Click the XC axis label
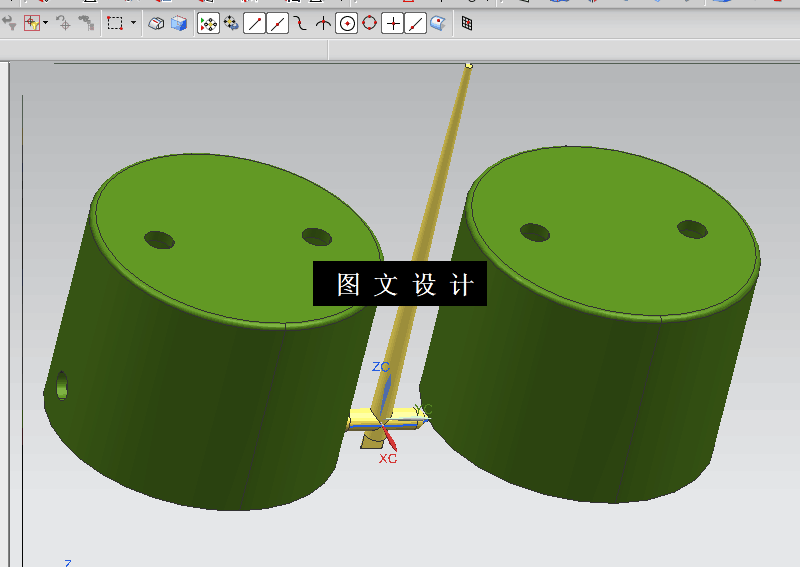The image size is (800, 567). (x=388, y=458)
